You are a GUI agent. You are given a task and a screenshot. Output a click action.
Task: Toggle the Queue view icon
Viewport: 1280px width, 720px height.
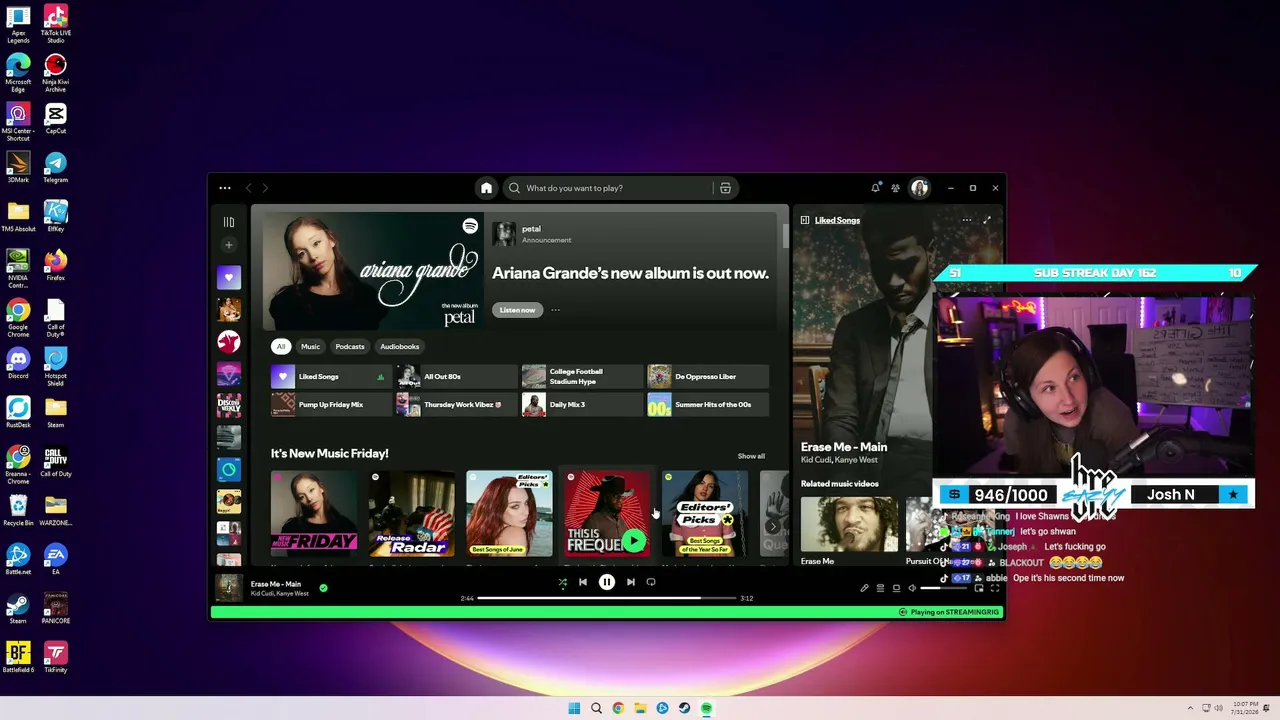coord(880,588)
